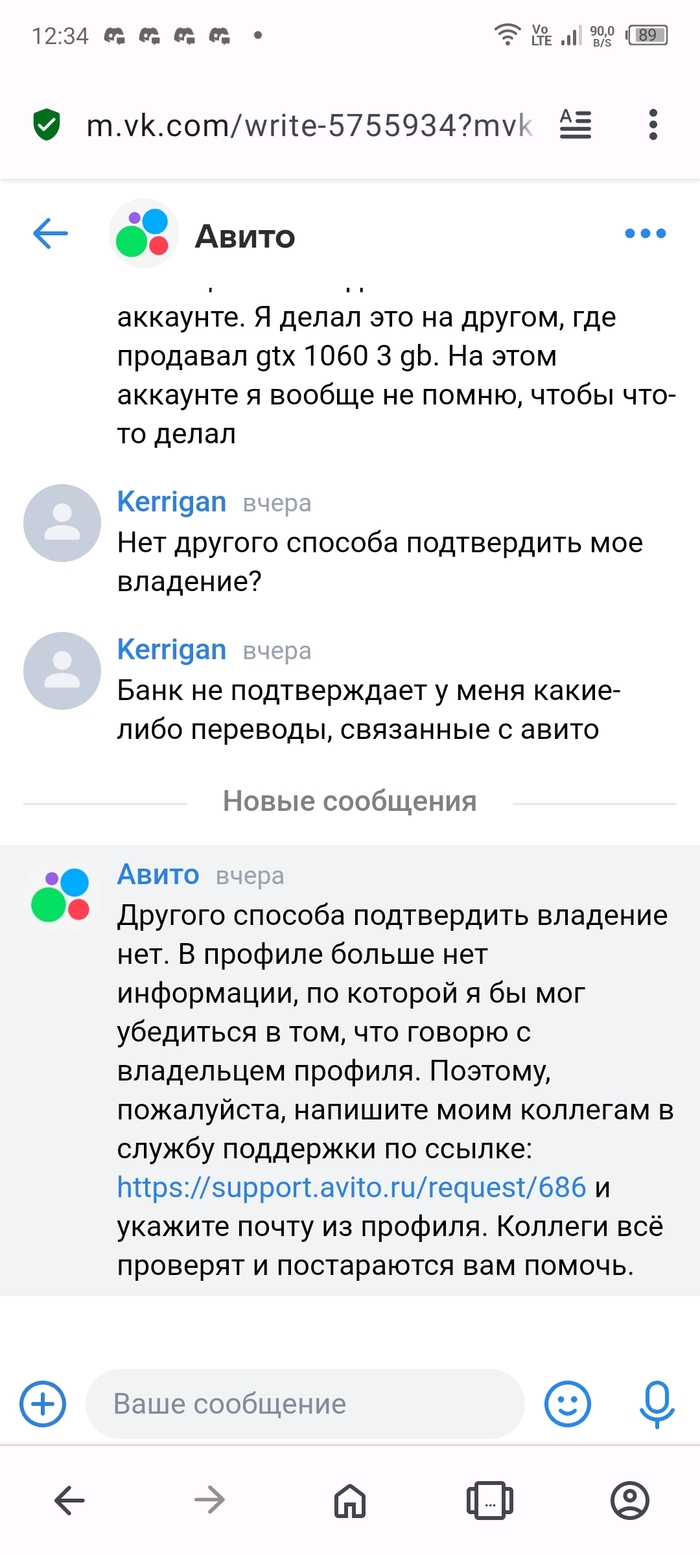This screenshot has height=1555, width=700.
Task: Tap the Авито group avatar in header
Action: [143, 234]
